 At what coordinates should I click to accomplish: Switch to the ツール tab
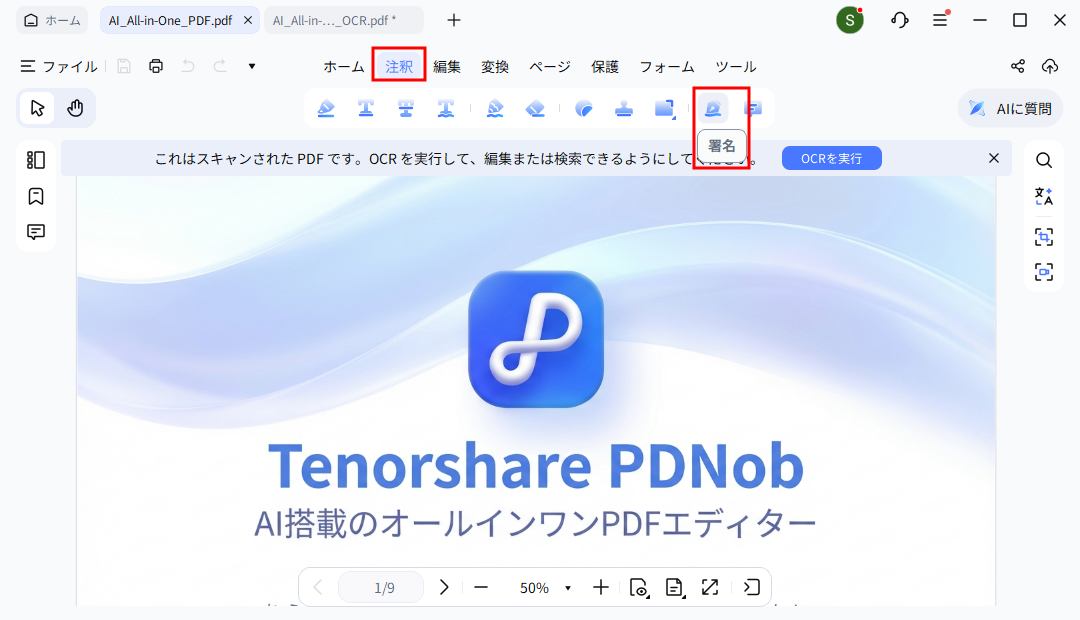736,67
